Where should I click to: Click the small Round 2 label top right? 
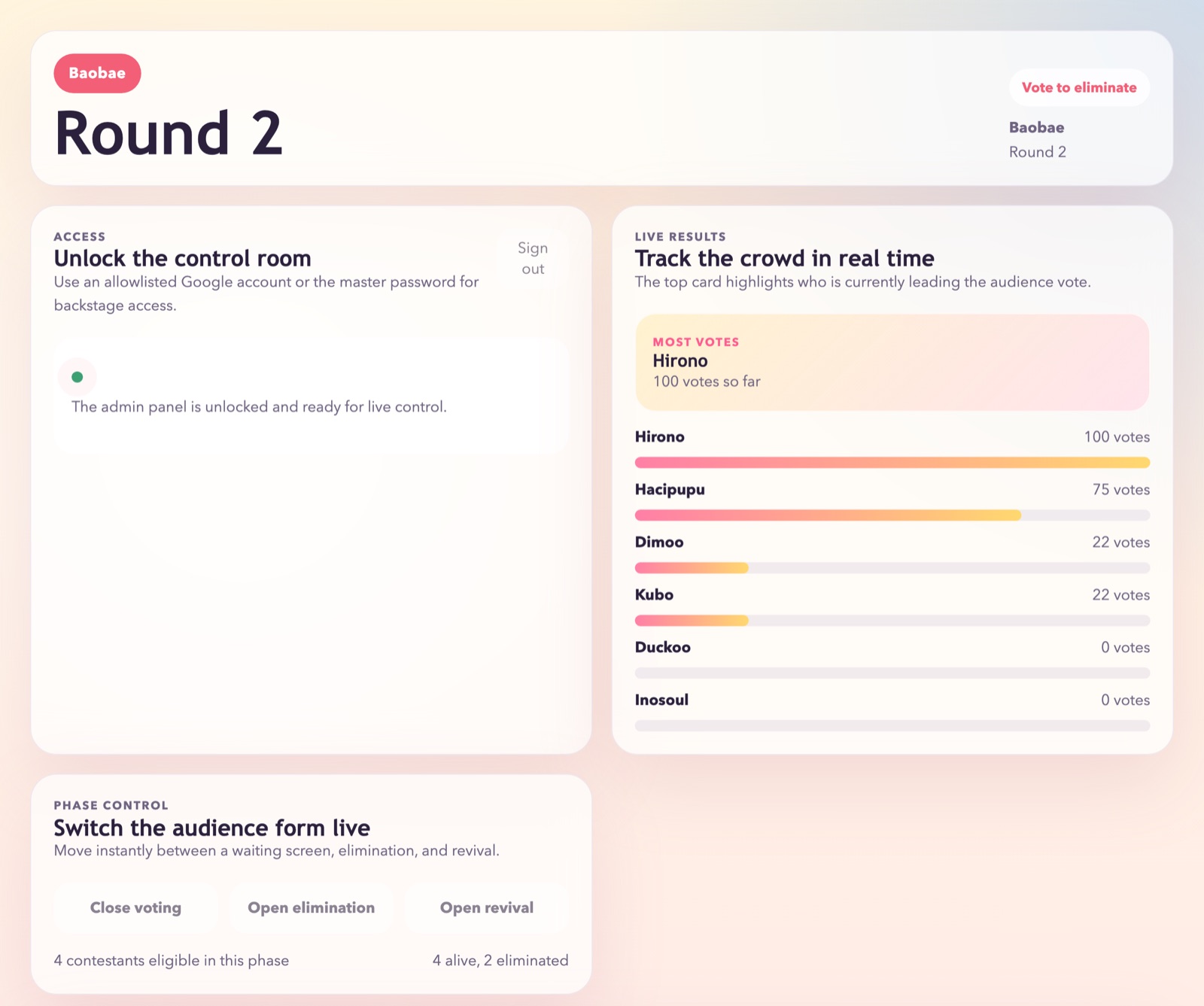[1037, 152]
